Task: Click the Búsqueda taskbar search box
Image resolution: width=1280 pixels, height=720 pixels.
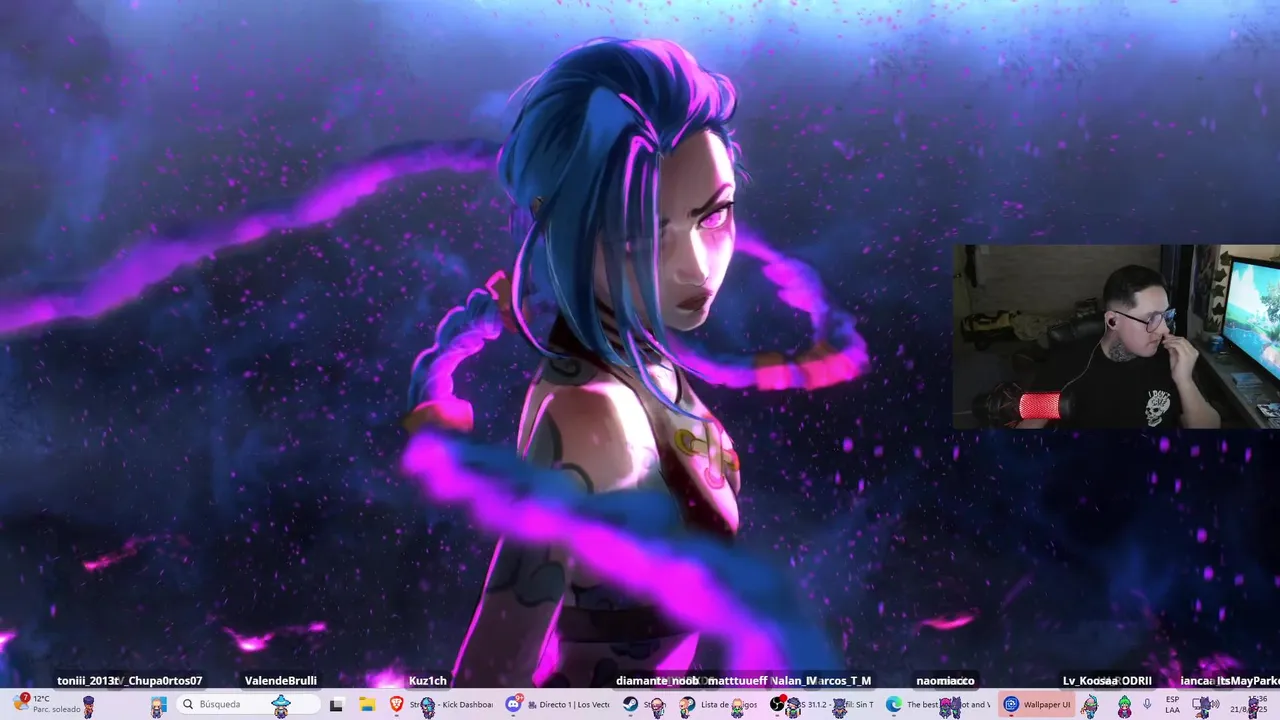Action: (x=248, y=704)
